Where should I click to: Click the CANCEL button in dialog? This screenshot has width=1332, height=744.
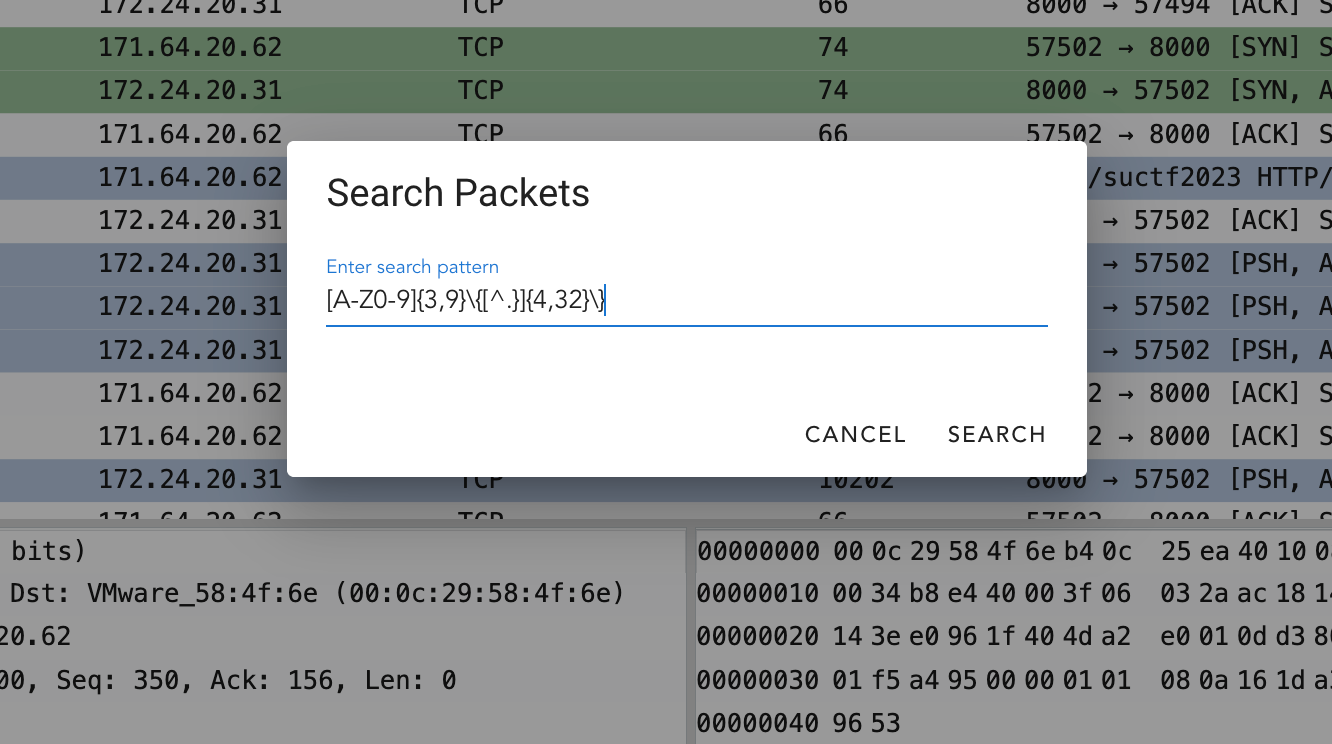point(855,434)
